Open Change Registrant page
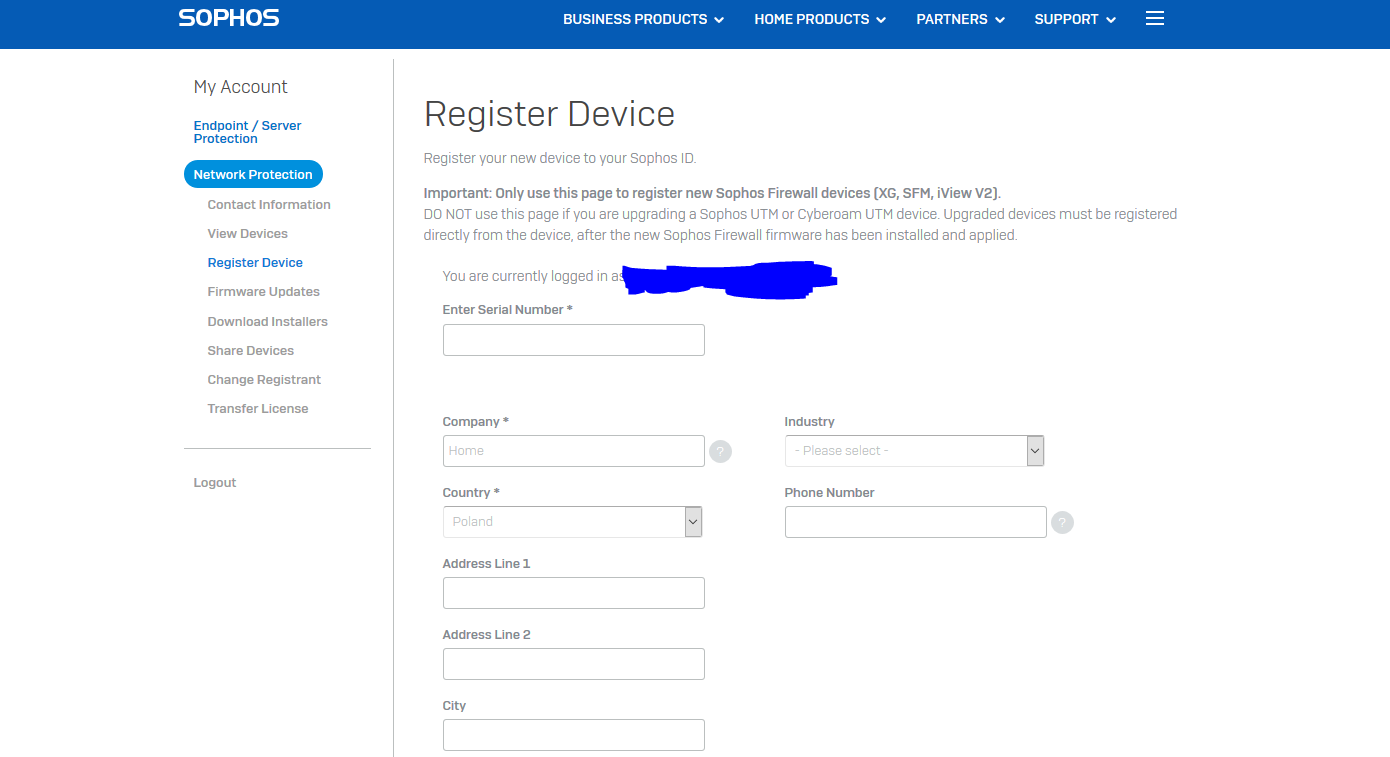The image size is (1390, 757). point(264,379)
